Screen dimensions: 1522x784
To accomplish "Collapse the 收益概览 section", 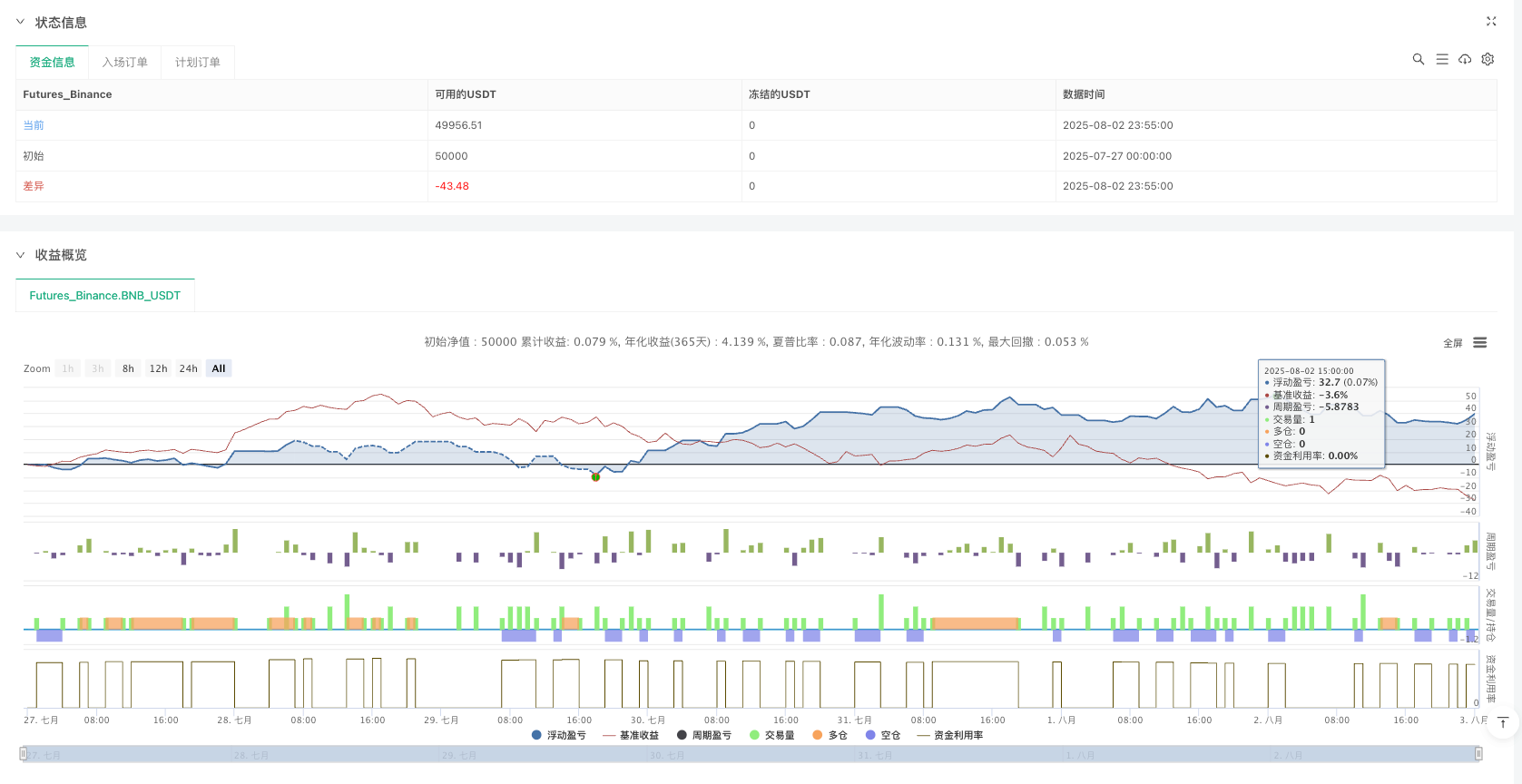I will [x=21, y=255].
